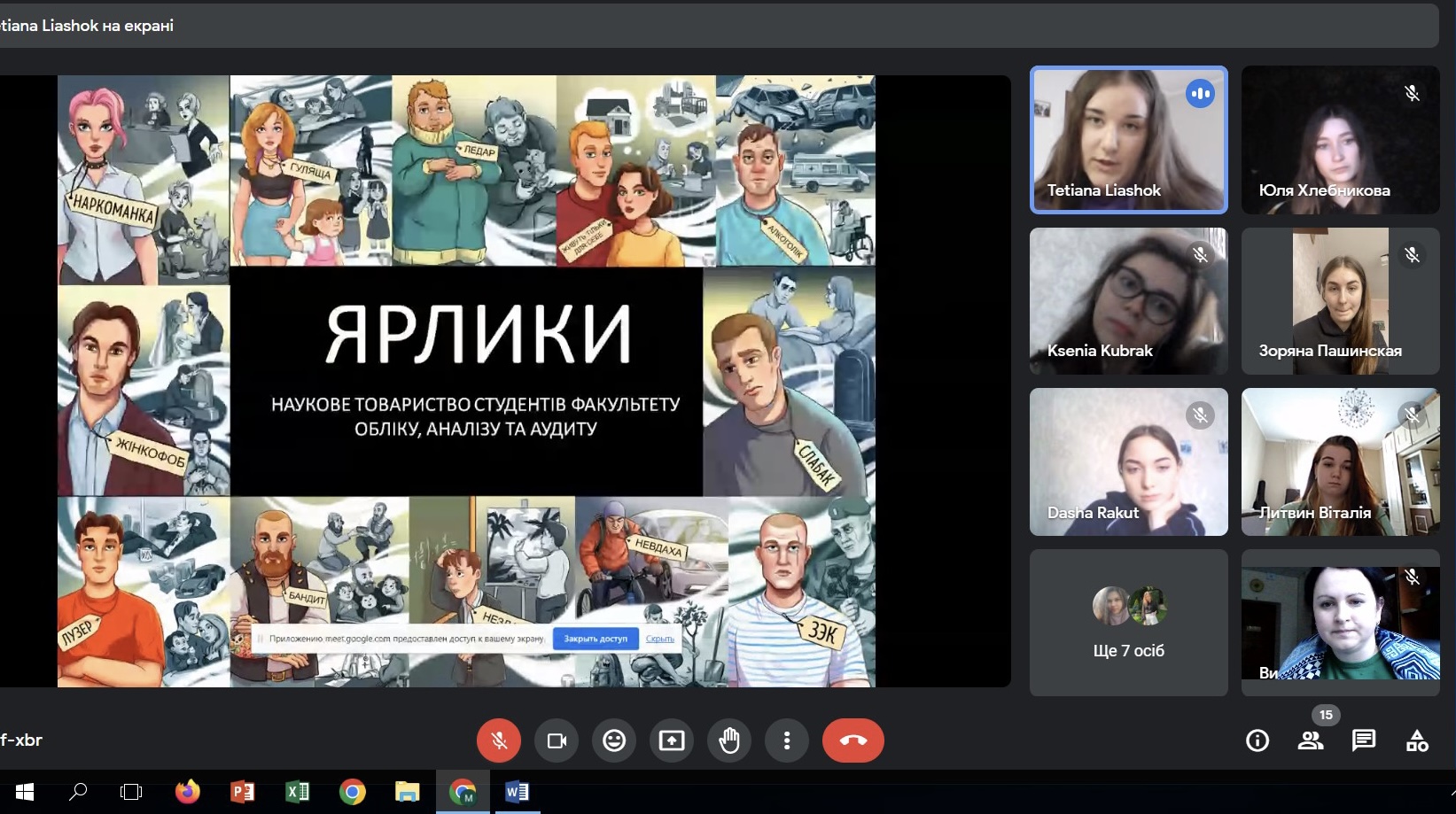Click muted mic icon on Dasha Rakut tile
The width and height of the screenshot is (1456, 814).
tap(1200, 415)
